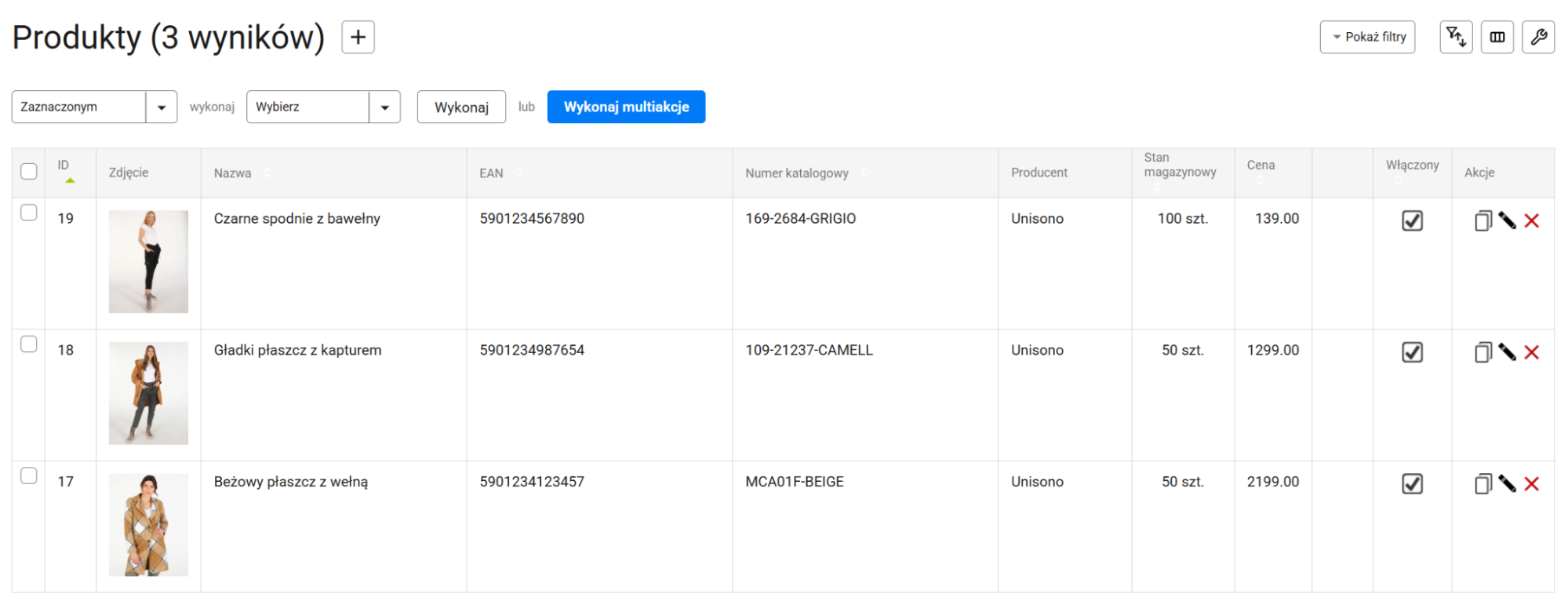Viewport: 1568px width, 605px height.
Task: Expand Pokaż filtry panel
Action: 1367,37
